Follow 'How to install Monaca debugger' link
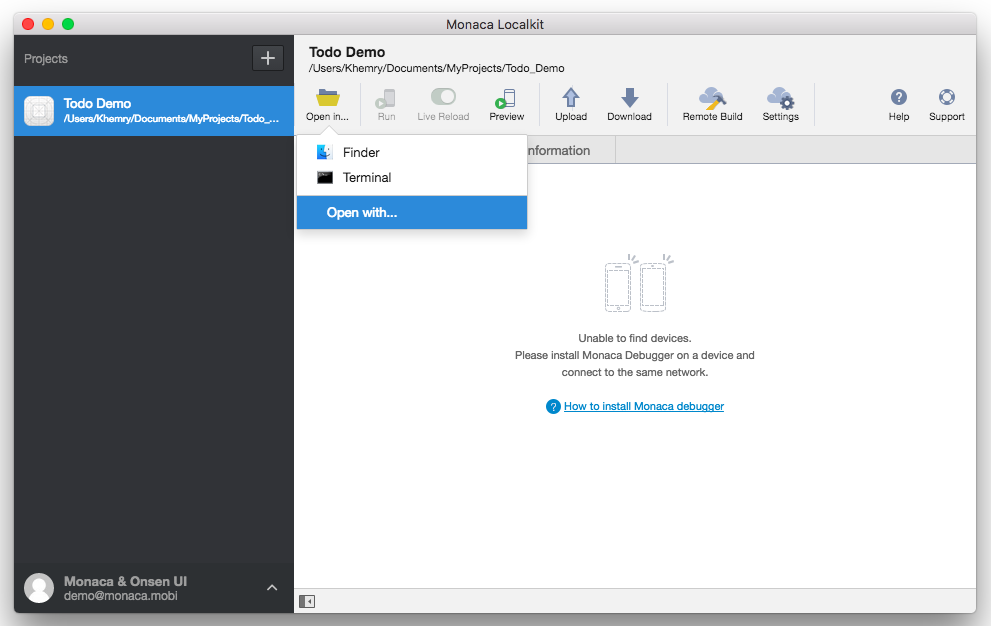This screenshot has height=626, width=991. [x=644, y=406]
